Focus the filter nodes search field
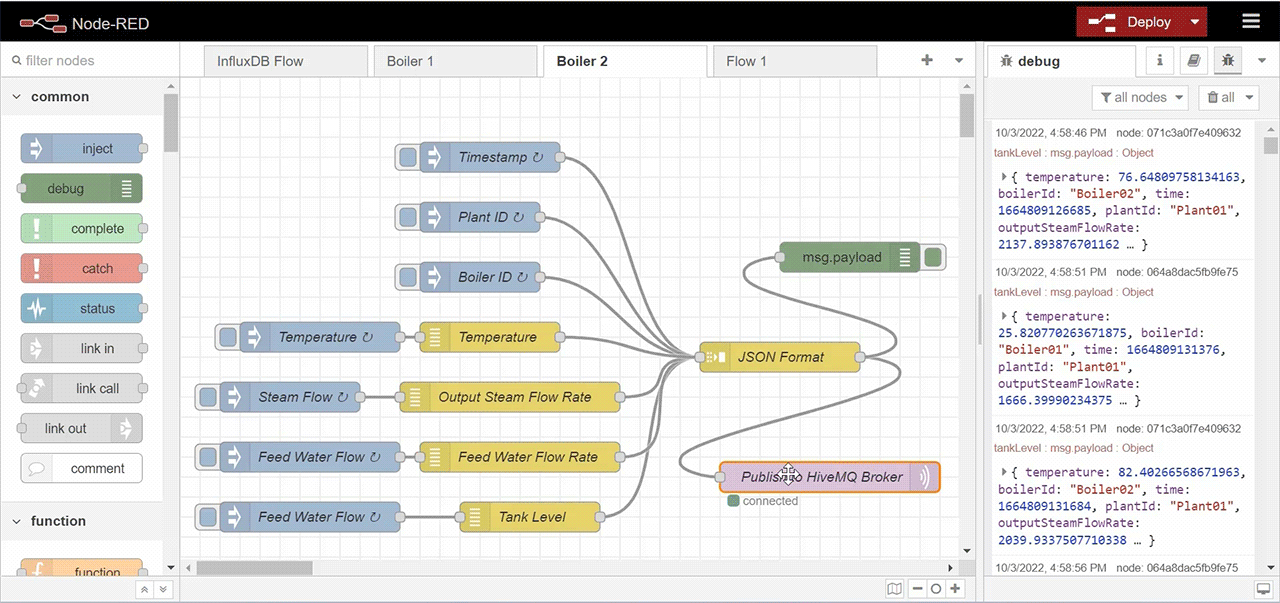 tap(90, 61)
